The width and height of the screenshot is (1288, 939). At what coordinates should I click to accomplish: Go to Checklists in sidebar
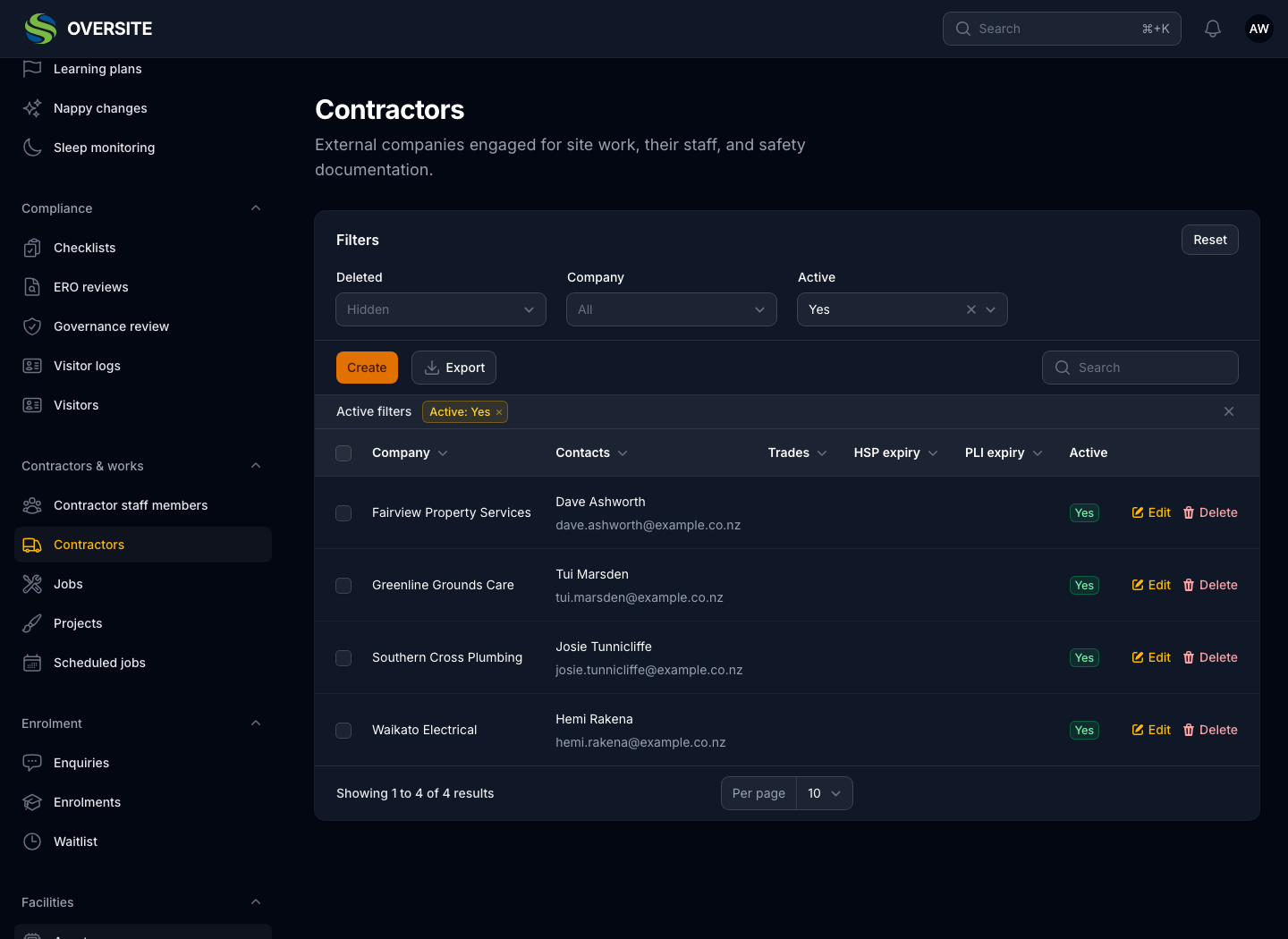click(x=143, y=248)
